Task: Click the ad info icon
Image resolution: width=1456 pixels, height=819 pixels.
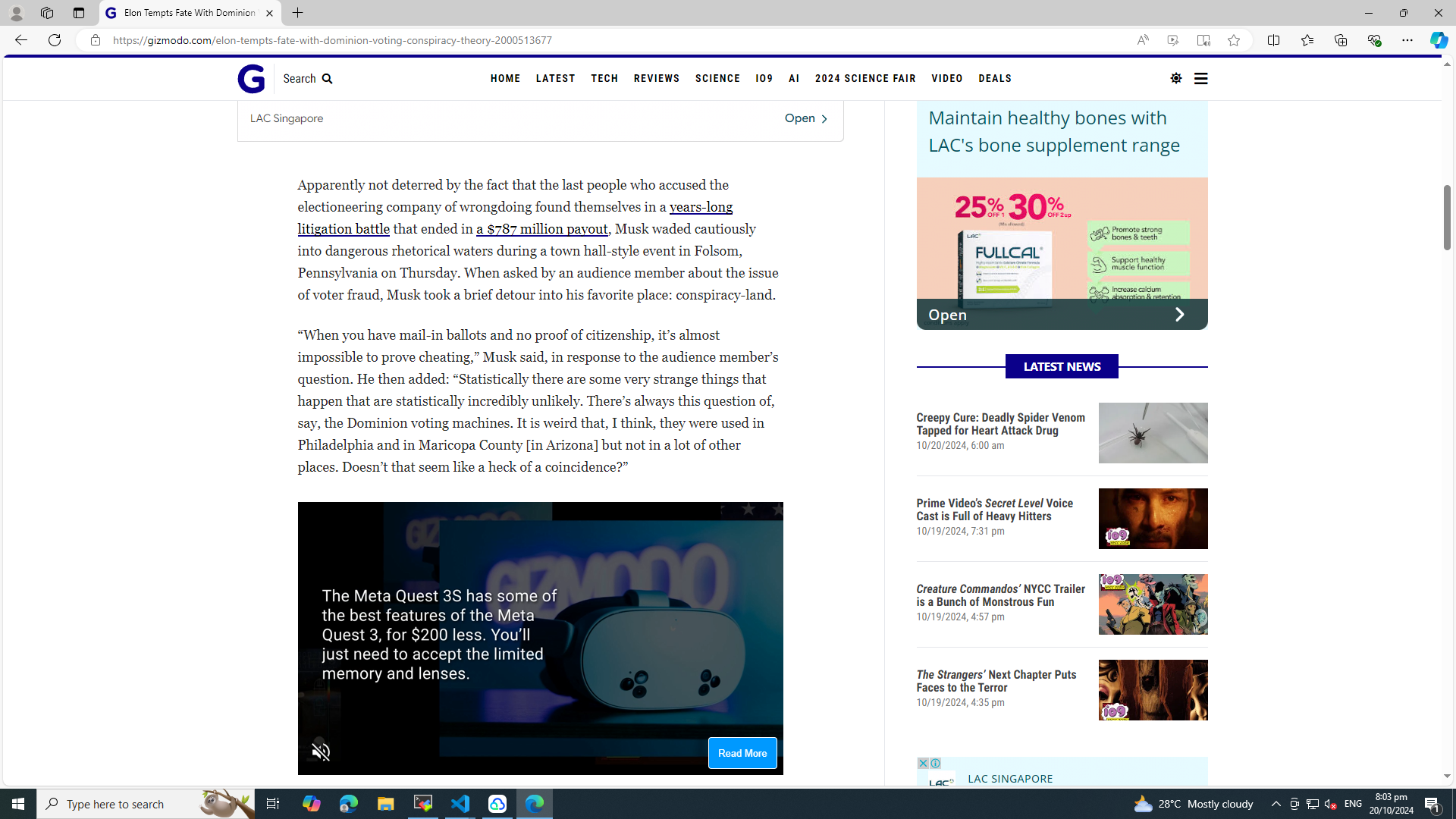Action: tap(935, 763)
